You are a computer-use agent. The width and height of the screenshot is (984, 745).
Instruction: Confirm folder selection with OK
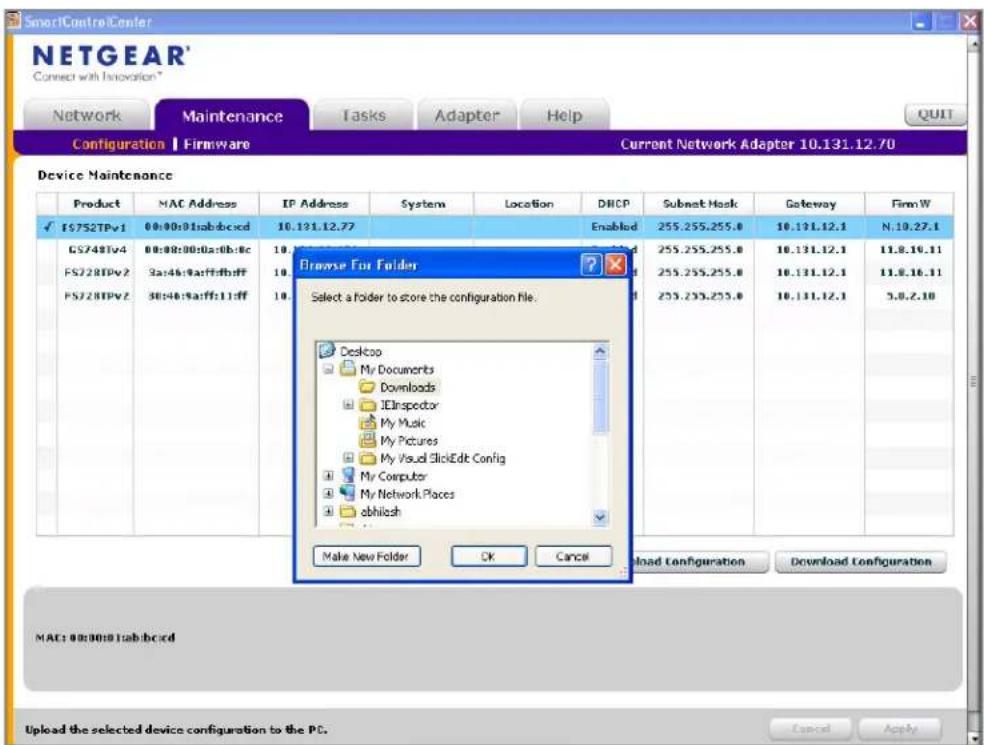488,556
